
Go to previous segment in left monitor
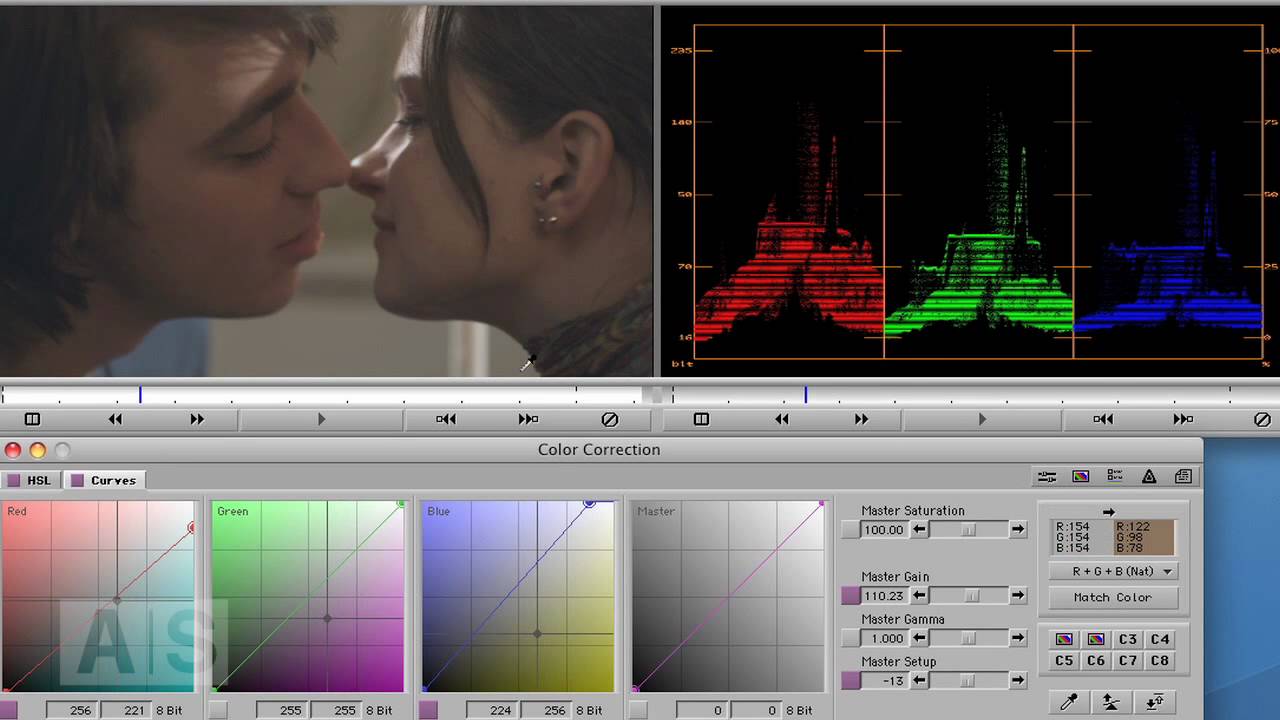(446, 419)
